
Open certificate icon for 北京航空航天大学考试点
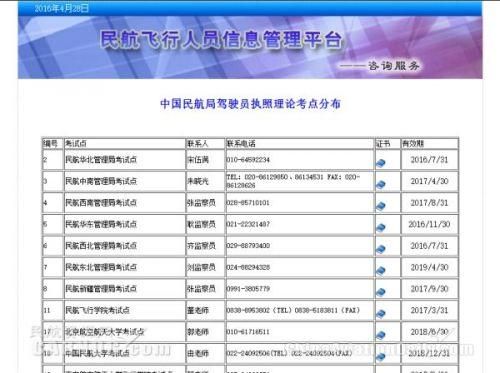[x=380, y=335]
